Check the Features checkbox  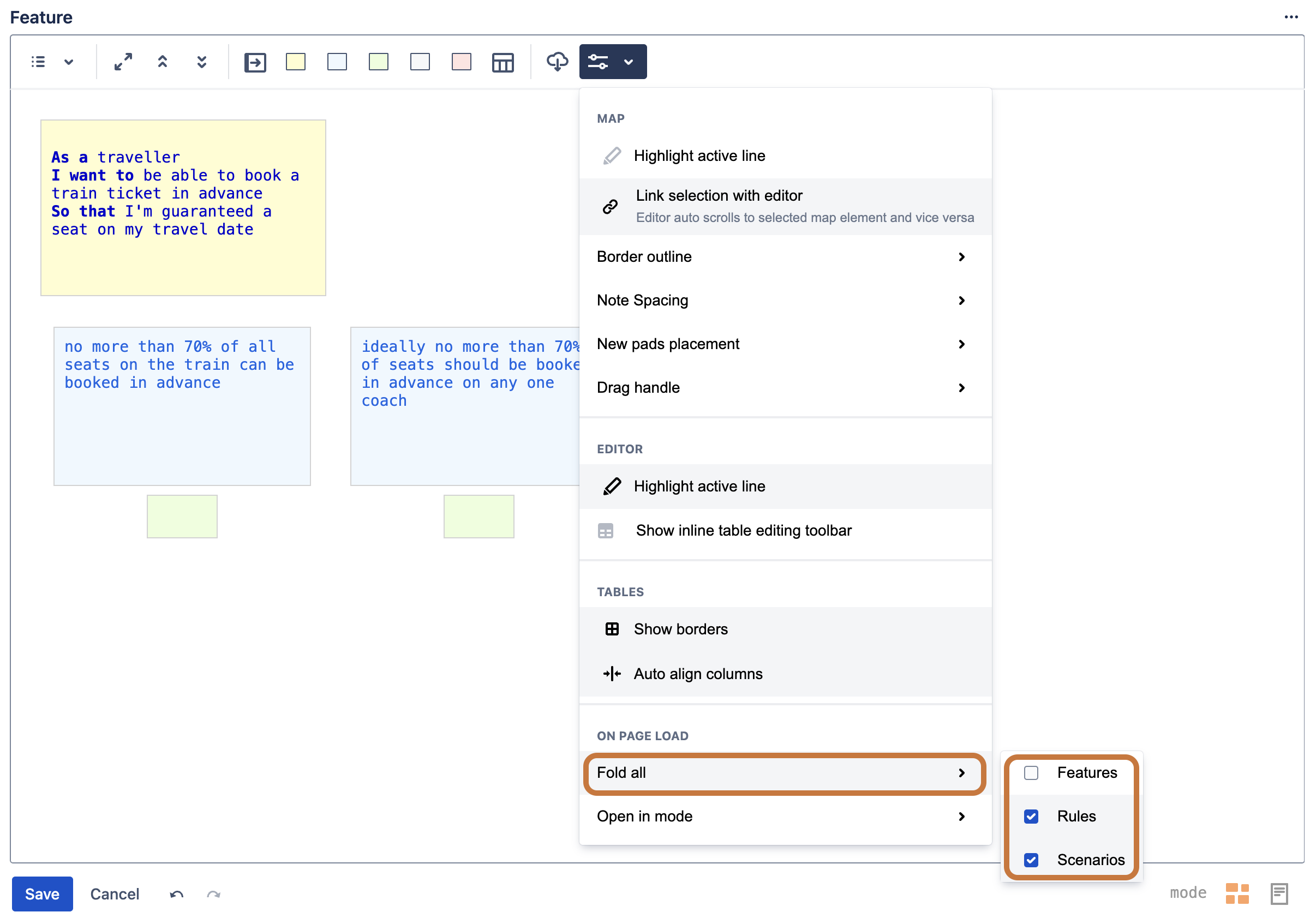pyautogui.click(x=1031, y=773)
